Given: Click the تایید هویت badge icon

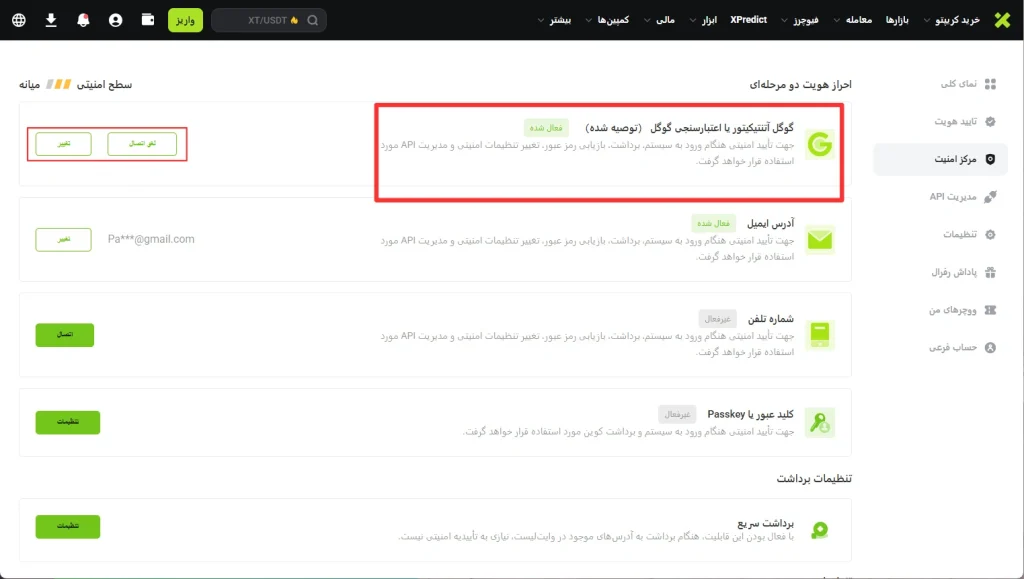Looking at the screenshot, I should coord(990,121).
